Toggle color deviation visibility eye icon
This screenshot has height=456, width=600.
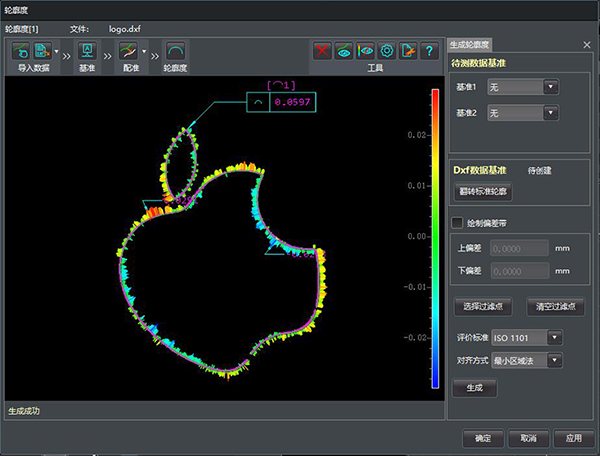365,50
